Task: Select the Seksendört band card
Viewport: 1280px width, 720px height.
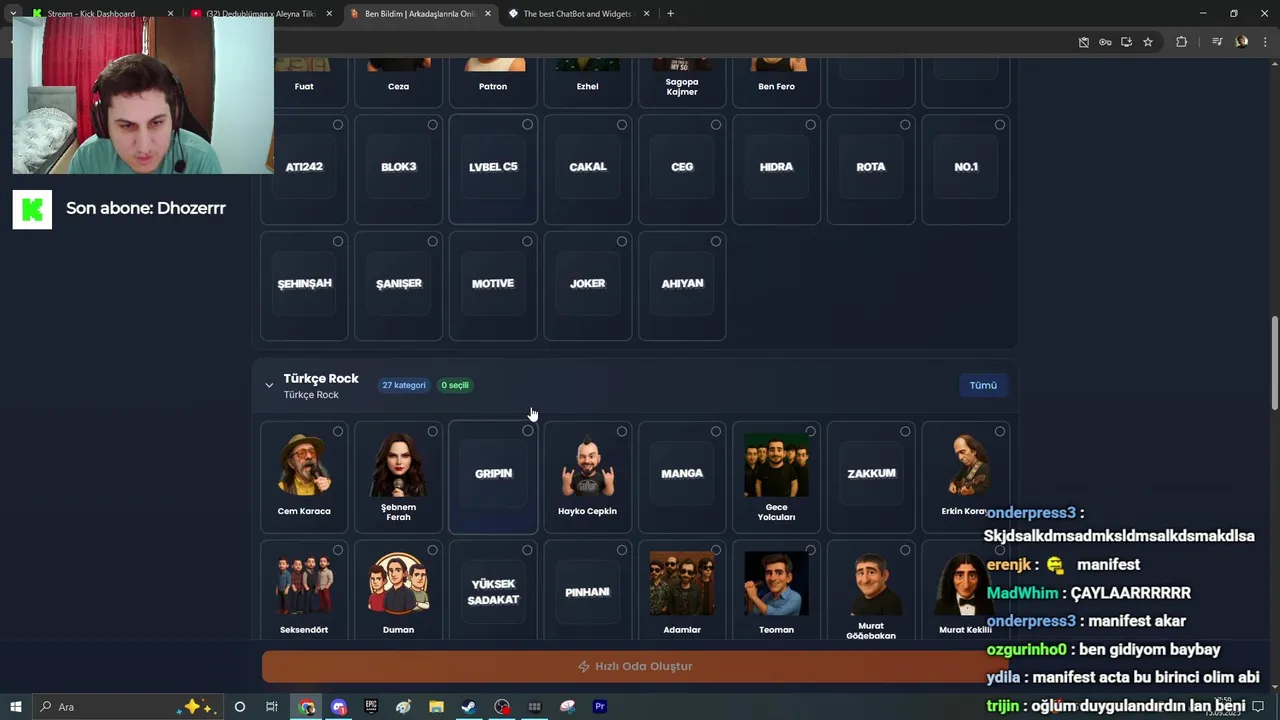Action: 304,590
